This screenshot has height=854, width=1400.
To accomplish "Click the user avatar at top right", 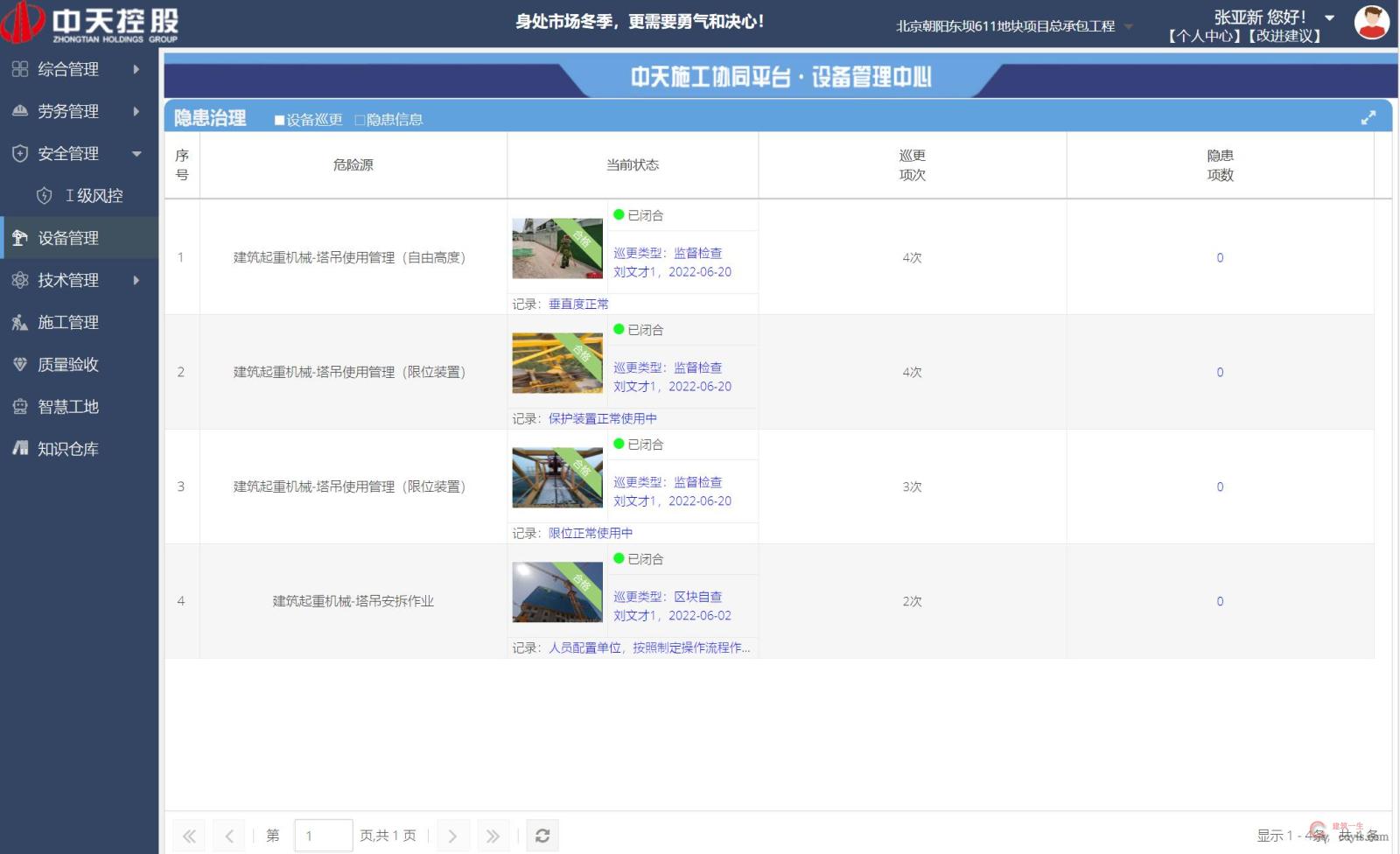I will 1371,22.
